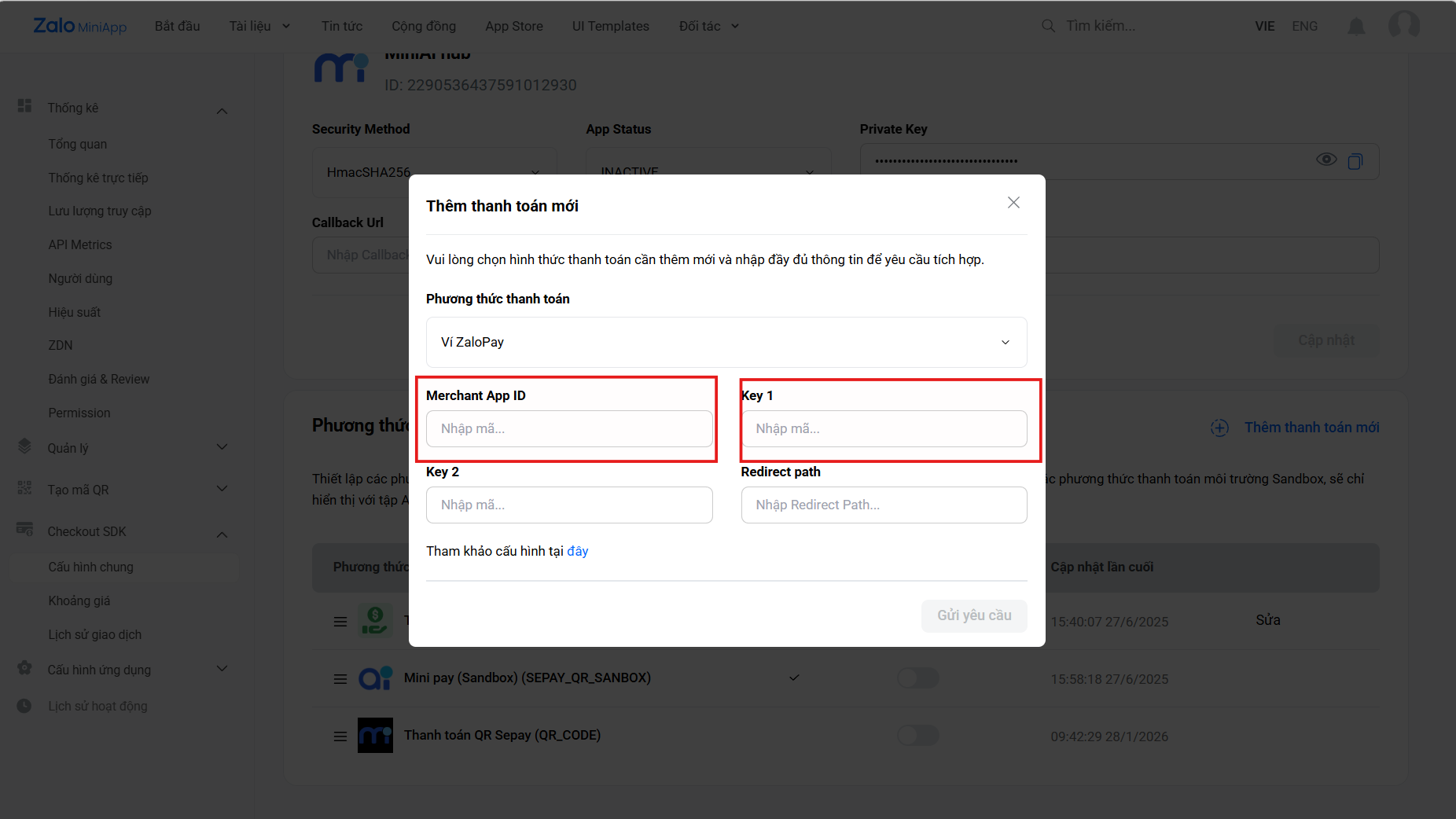Image resolution: width=1456 pixels, height=819 pixels.
Task: Expand the Đối tác menu
Action: pyautogui.click(x=709, y=26)
